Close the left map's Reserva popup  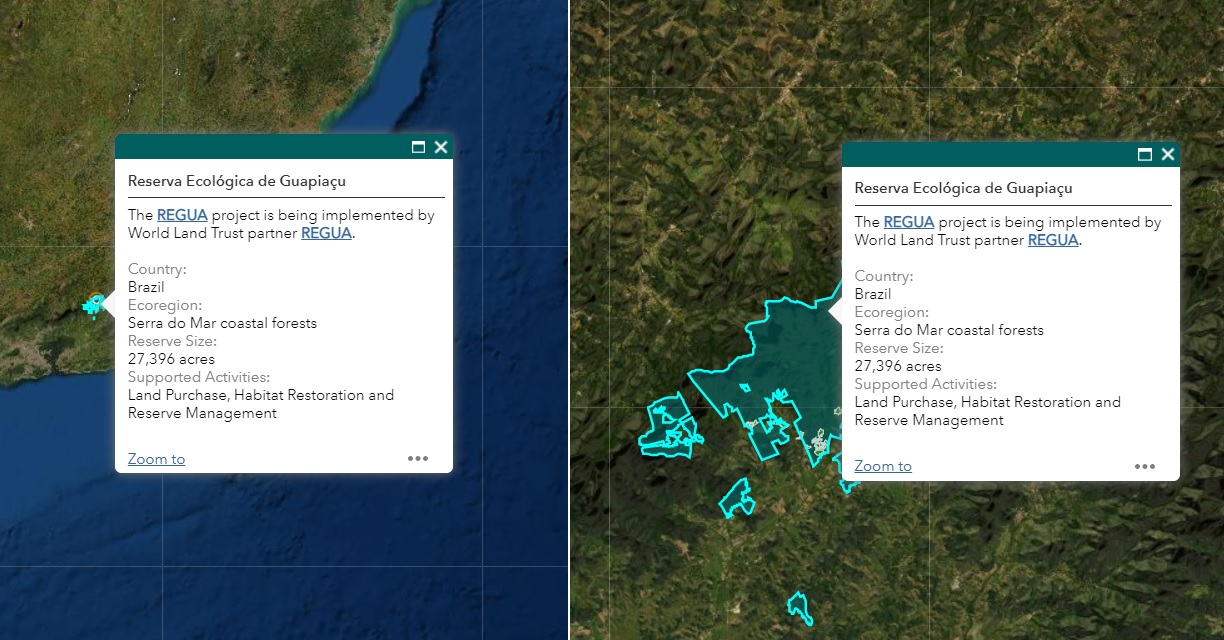coord(441,147)
